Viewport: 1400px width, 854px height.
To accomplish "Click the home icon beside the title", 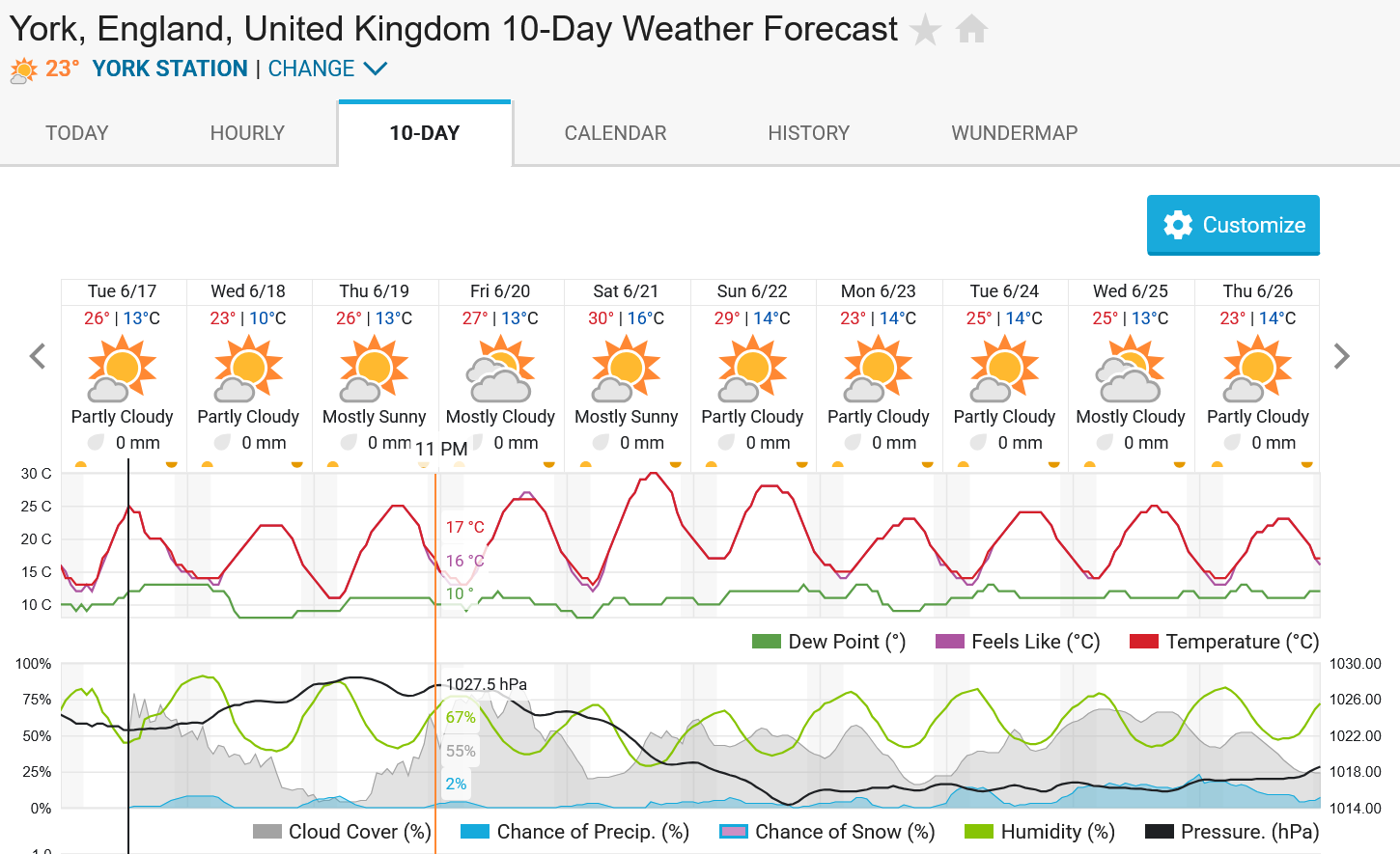I will click(x=971, y=29).
